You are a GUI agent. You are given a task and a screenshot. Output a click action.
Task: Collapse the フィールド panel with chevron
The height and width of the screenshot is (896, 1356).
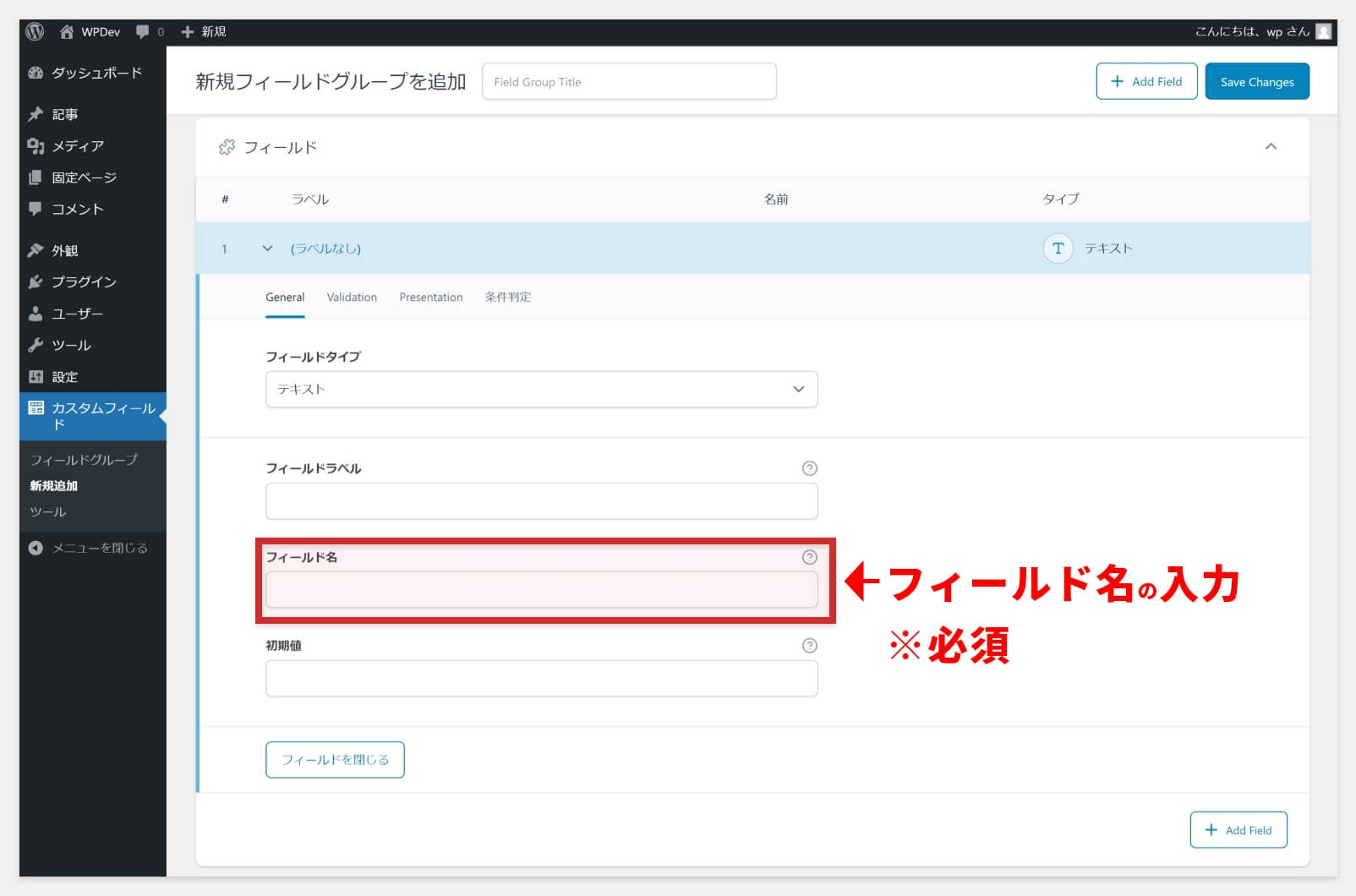pos(1271,147)
